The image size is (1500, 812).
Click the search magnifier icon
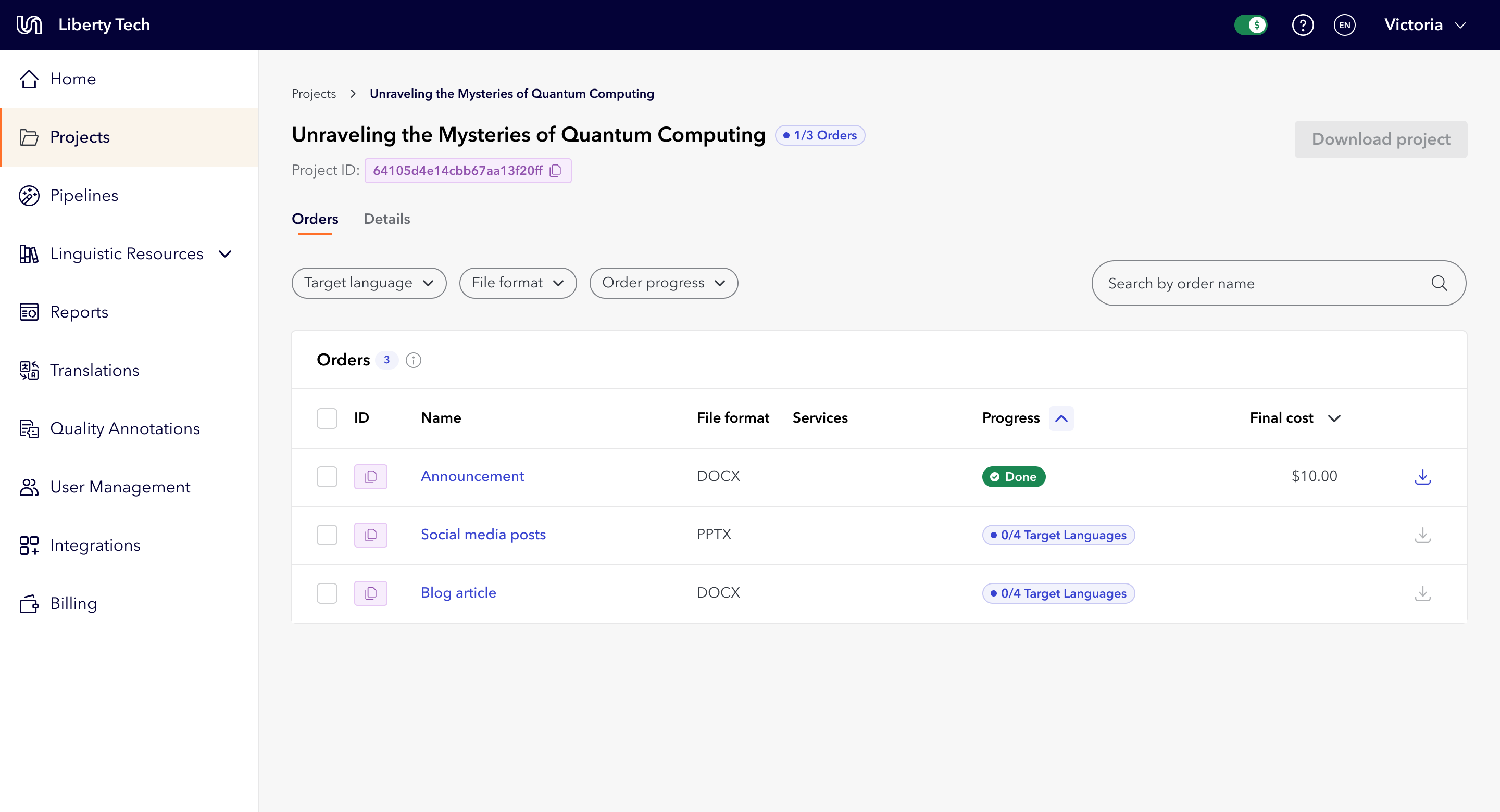1439,283
